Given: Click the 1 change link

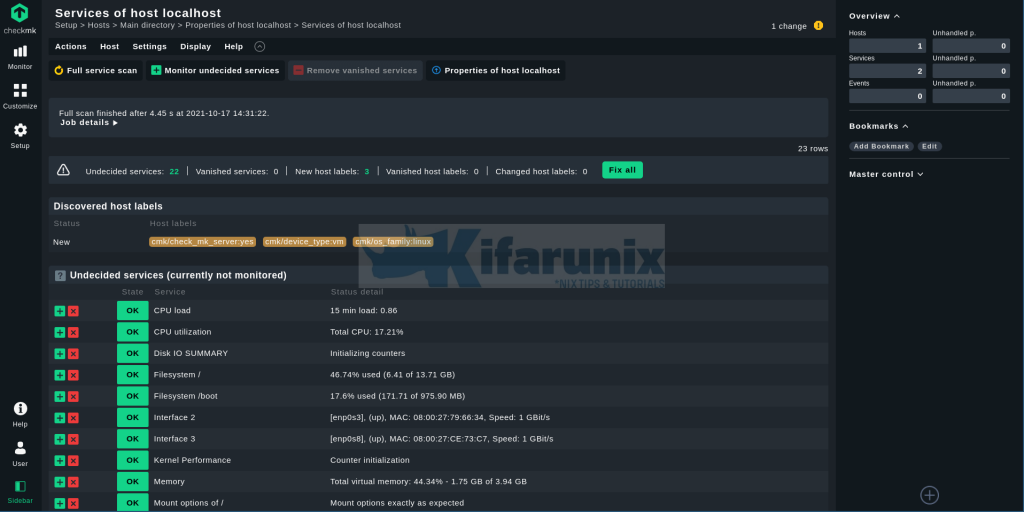Looking at the screenshot, I should coord(789,26).
